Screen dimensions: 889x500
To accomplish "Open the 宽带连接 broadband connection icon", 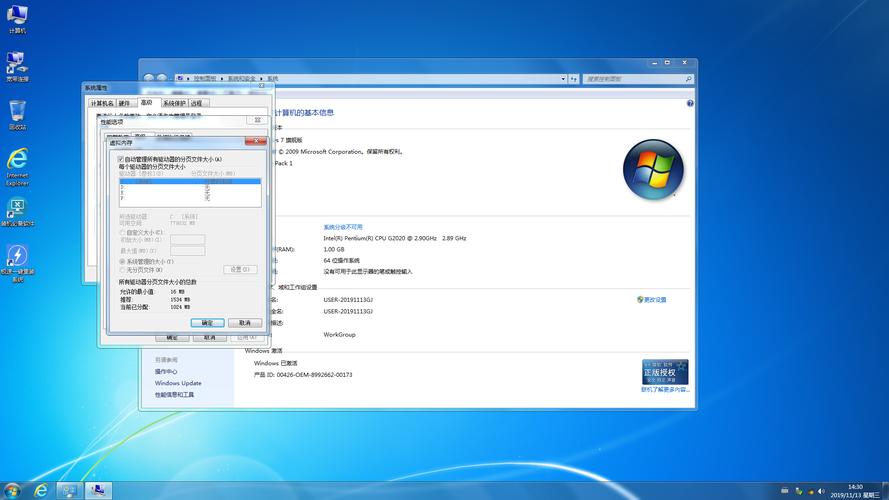I will click(x=17, y=65).
